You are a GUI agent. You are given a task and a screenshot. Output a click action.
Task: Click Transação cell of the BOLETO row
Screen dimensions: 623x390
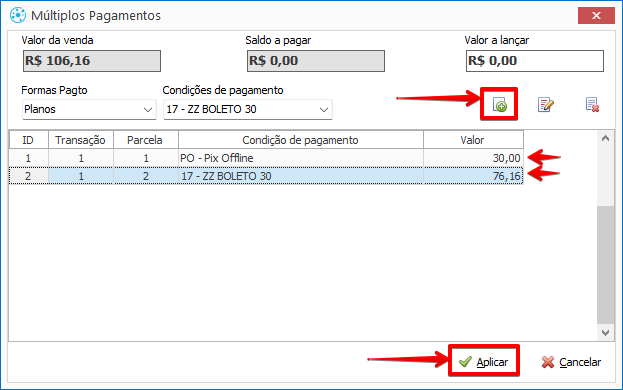point(81,176)
